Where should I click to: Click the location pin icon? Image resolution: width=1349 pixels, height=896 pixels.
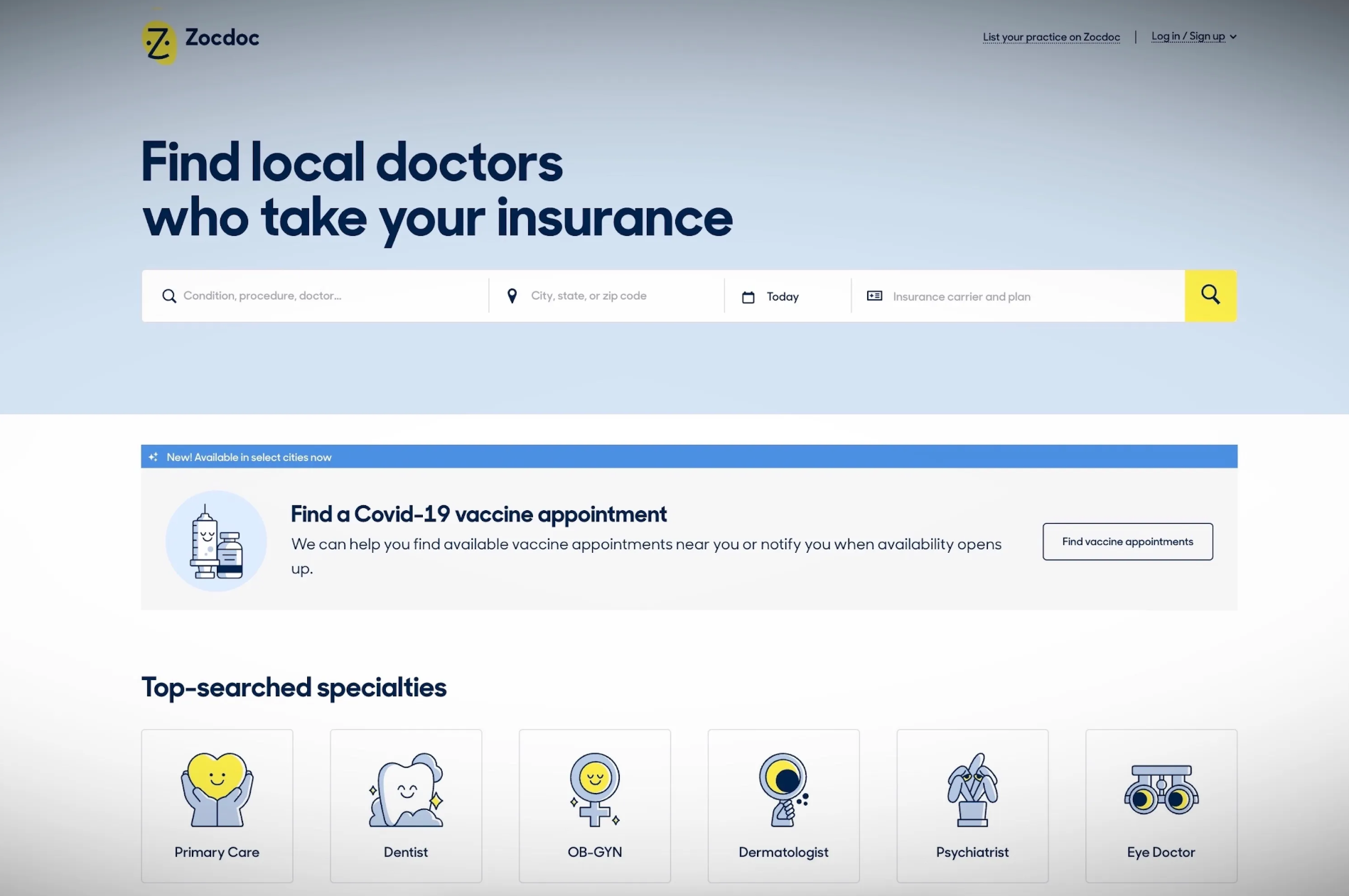pyautogui.click(x=512, y=296)
